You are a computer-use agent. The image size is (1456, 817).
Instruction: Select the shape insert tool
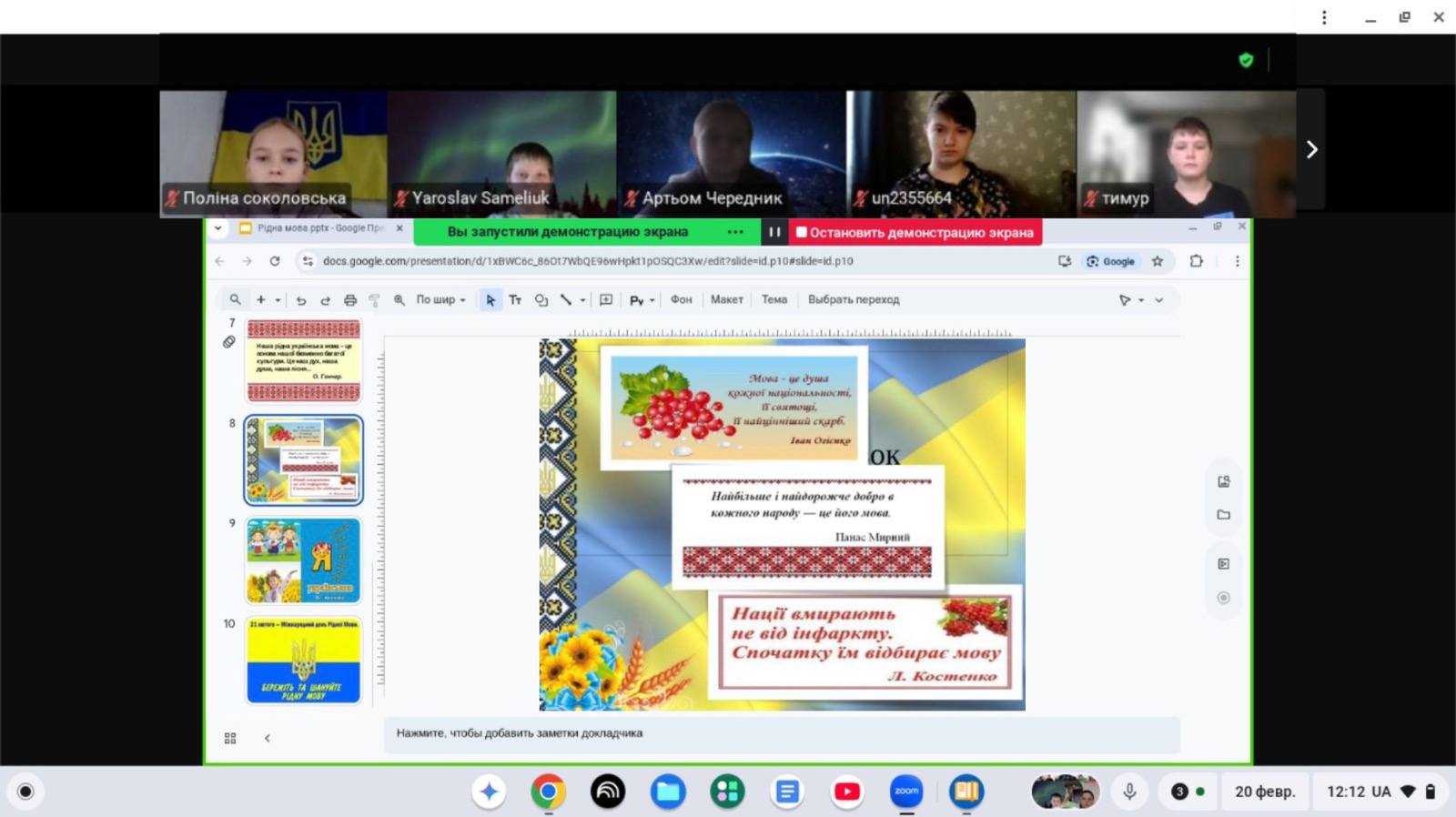[541, 300]
